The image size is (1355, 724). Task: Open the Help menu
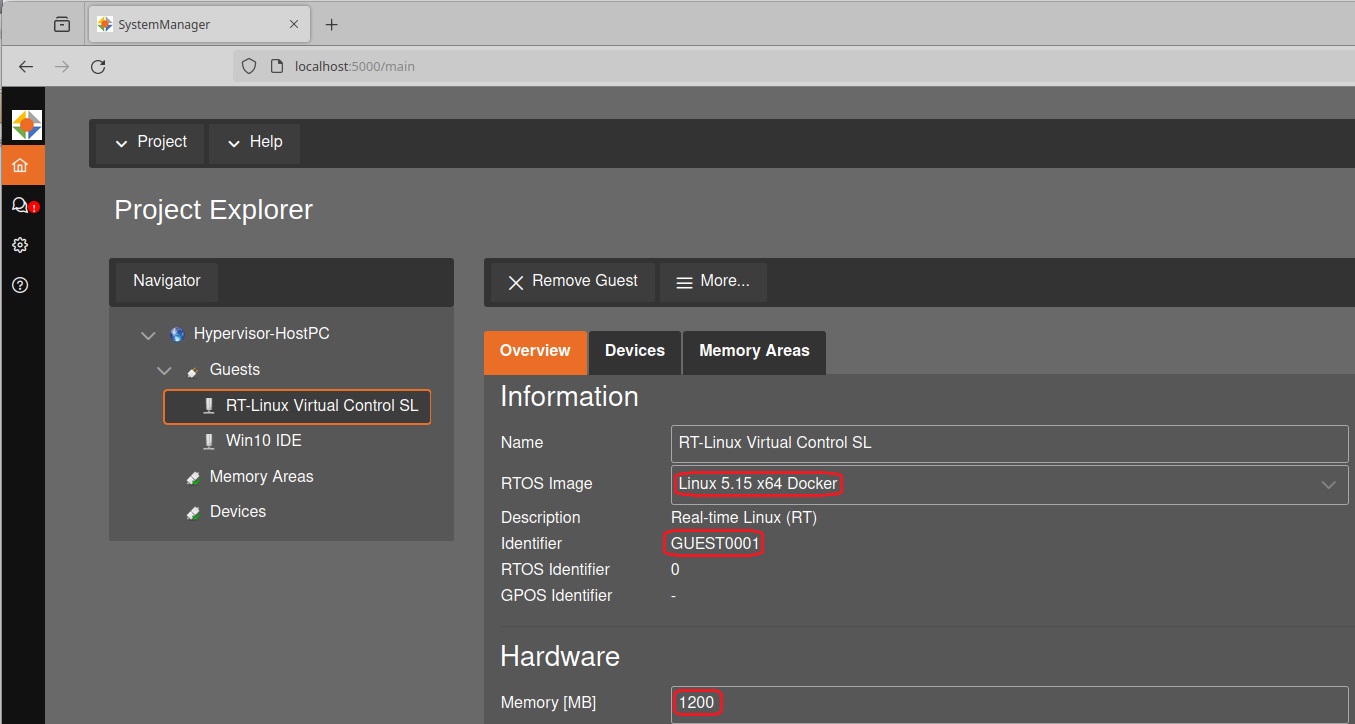click(x=254, y=142)
